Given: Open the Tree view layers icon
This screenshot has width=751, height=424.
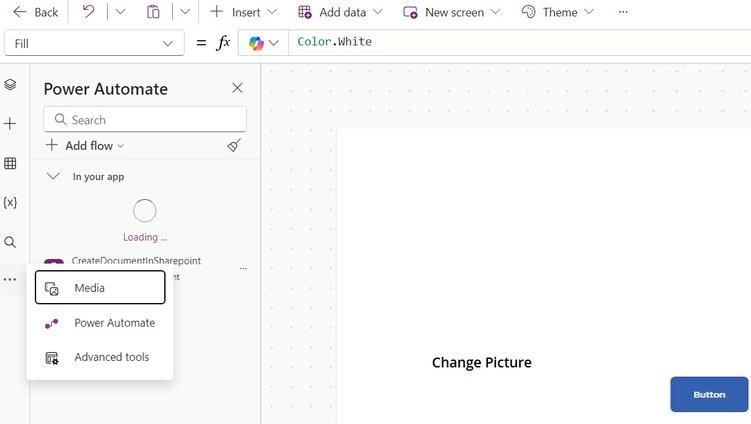Looking at the screenshot, I should pos(10,84).
